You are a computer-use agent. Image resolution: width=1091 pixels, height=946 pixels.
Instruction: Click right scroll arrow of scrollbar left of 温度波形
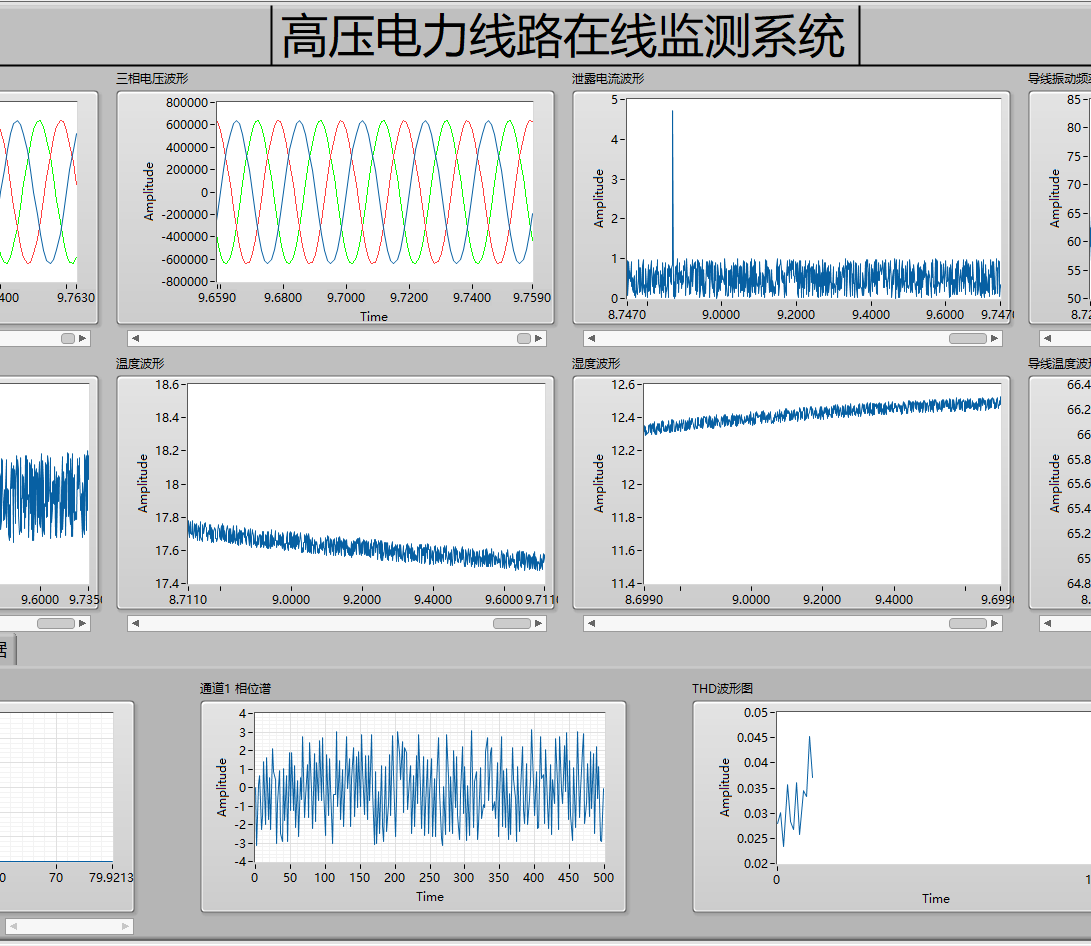(x=82, y=623)
